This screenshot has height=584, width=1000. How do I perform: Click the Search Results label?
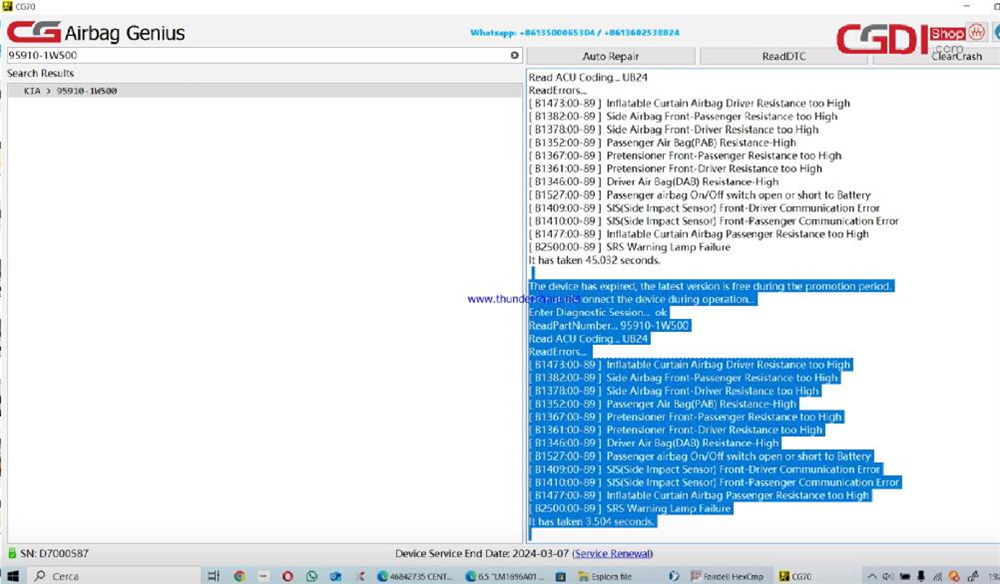pos(40,73)
